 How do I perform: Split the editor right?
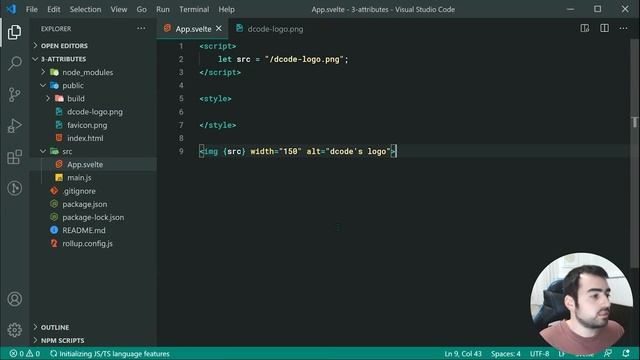[604, 28]
